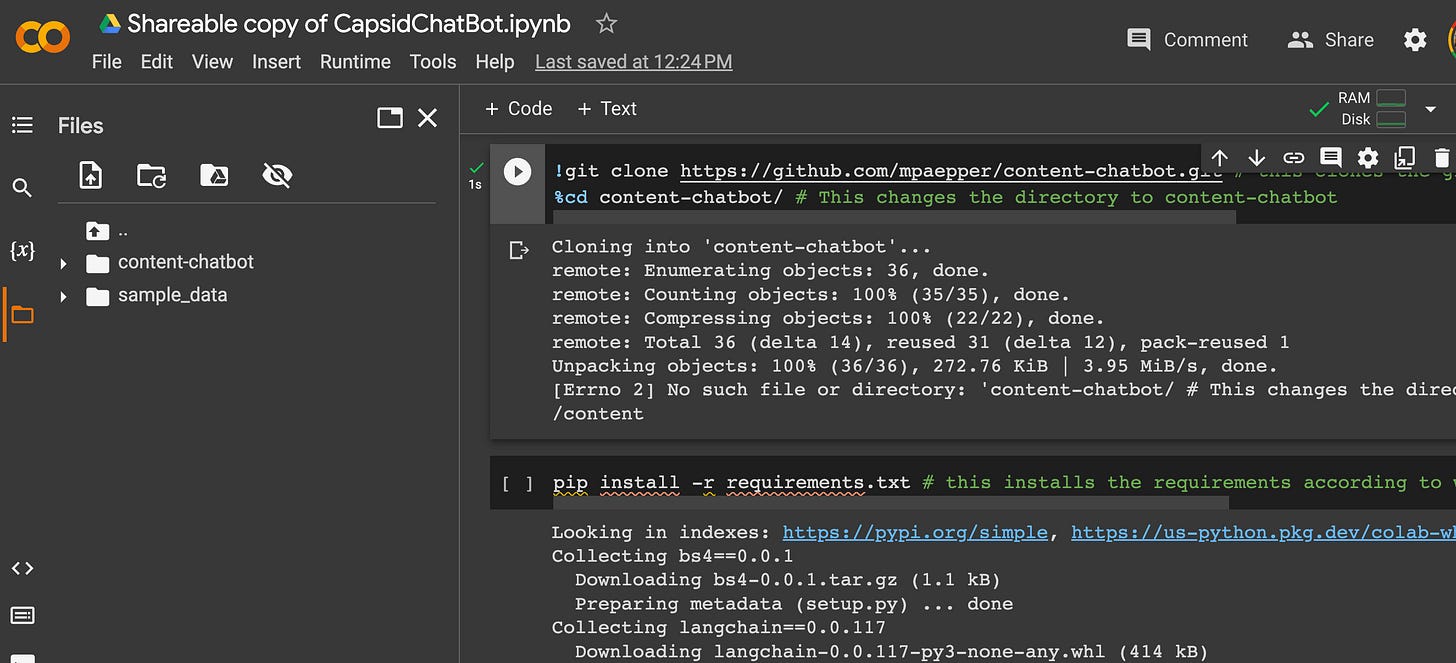Upload a file to session storage
This screenshot has height=663, width=1456.
point(91,176)
